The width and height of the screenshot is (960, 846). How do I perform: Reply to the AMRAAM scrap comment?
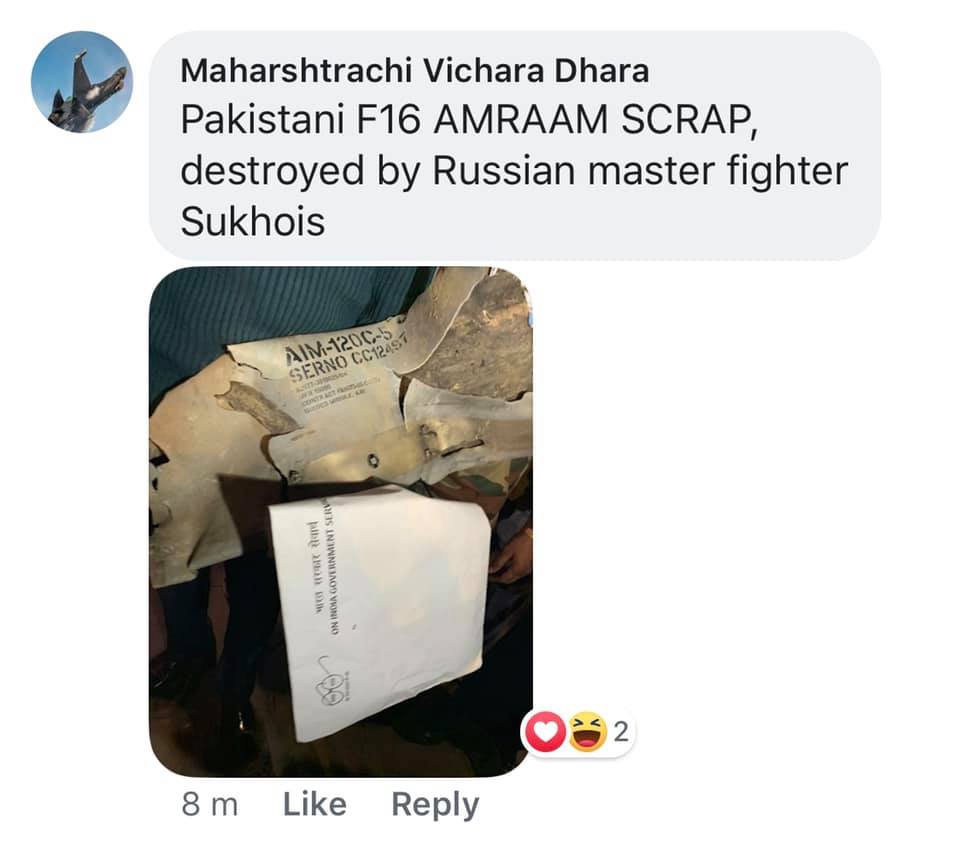[435, 805]
